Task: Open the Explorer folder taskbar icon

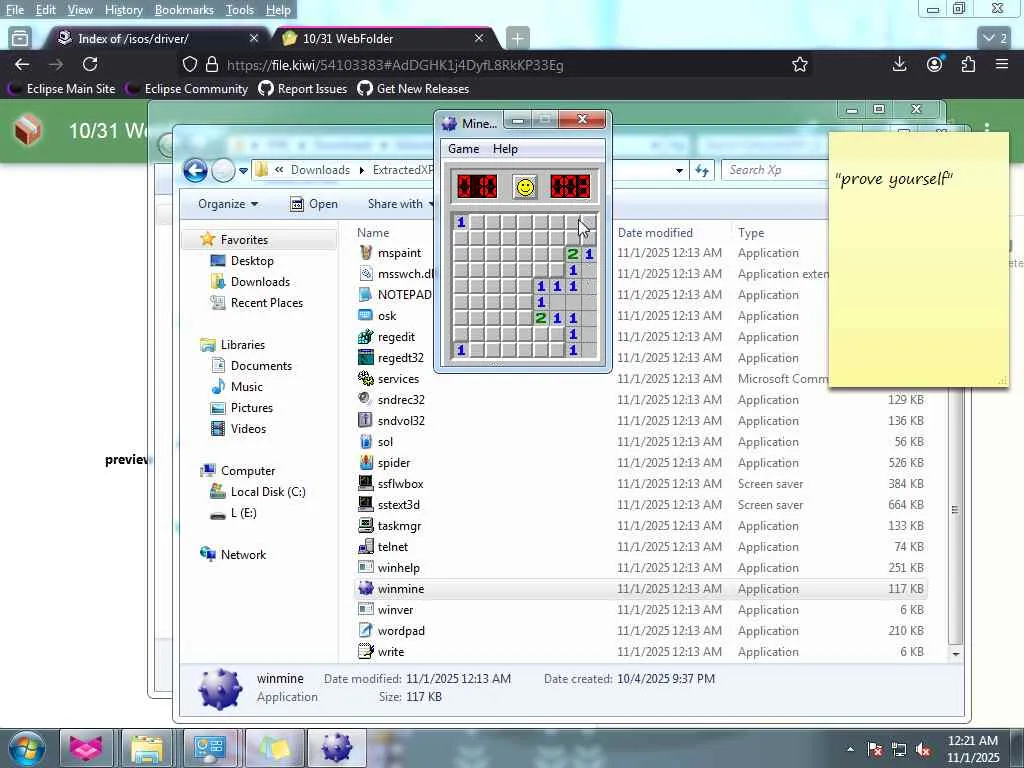Action: (147, 748)
